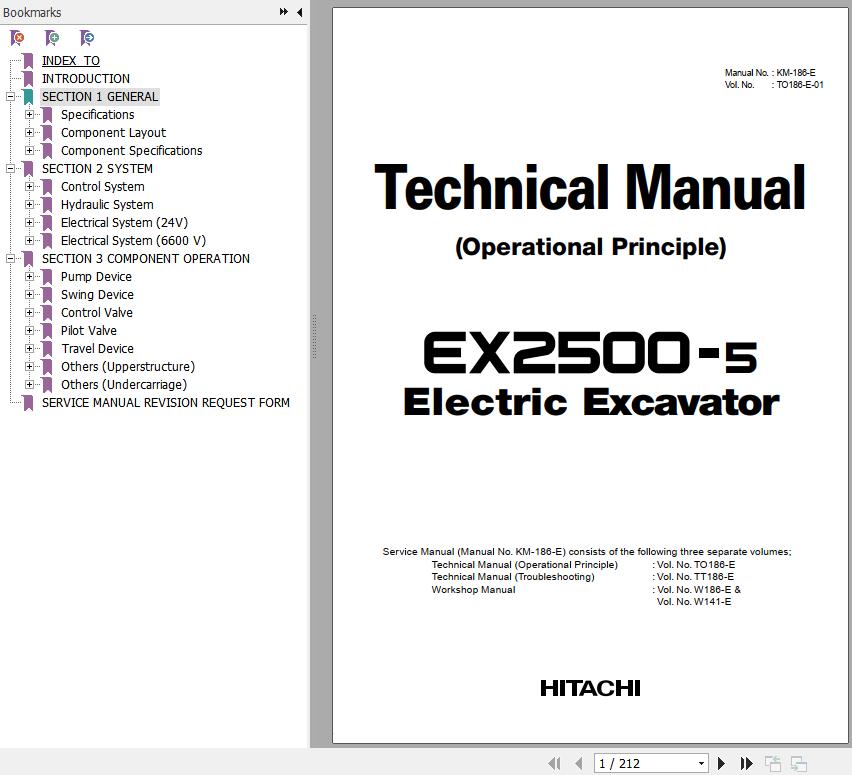Viewport: 852px width, 775px height.
Task: Open the Swing Device bookmark
Action: (97, 295)
